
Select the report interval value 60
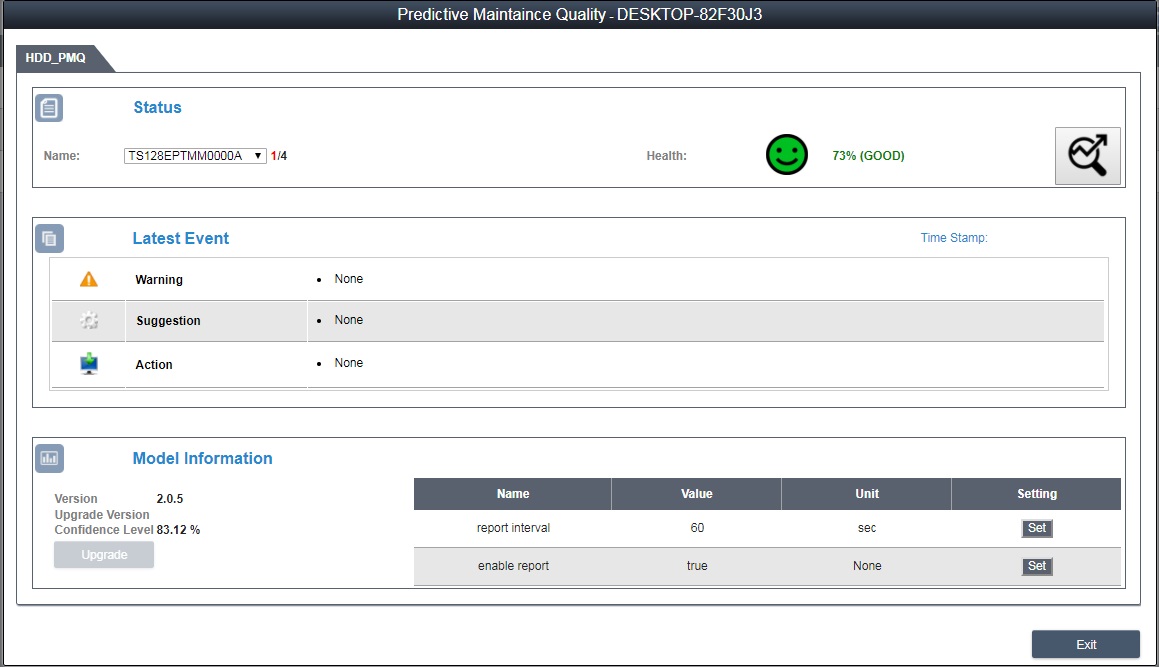pos(696,528)
